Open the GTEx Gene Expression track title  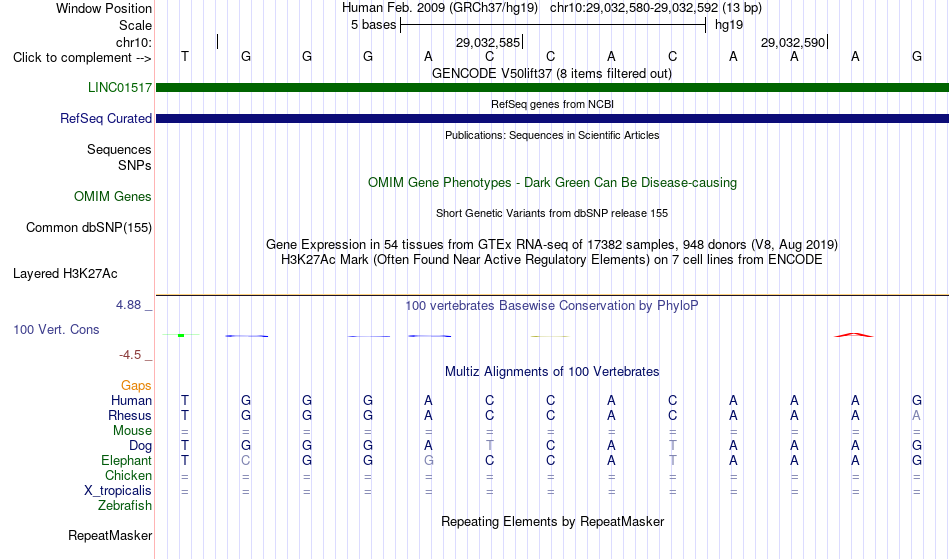(552, 245)
